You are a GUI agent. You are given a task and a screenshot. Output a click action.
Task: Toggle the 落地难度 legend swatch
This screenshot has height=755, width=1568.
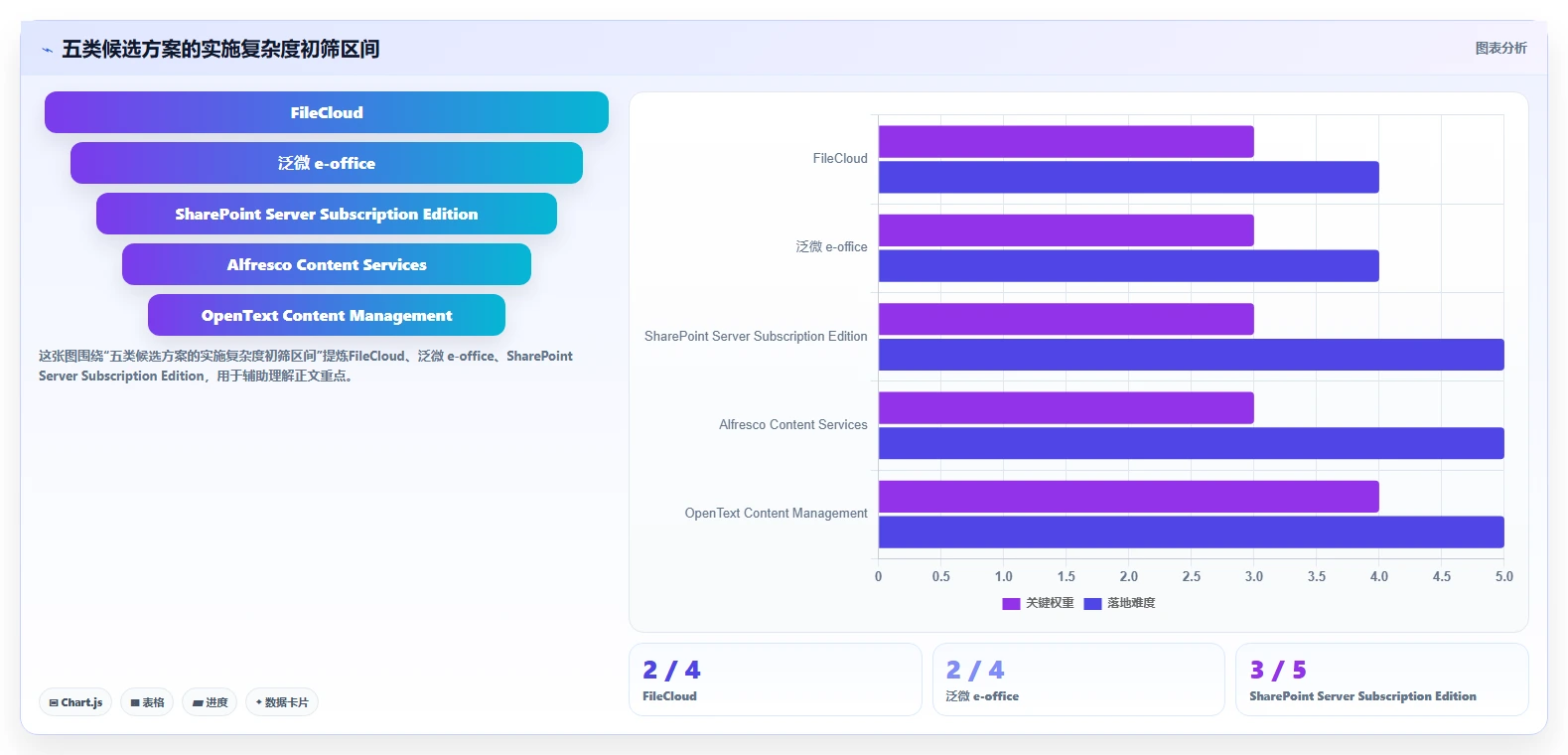click(x=1092, y=603)
